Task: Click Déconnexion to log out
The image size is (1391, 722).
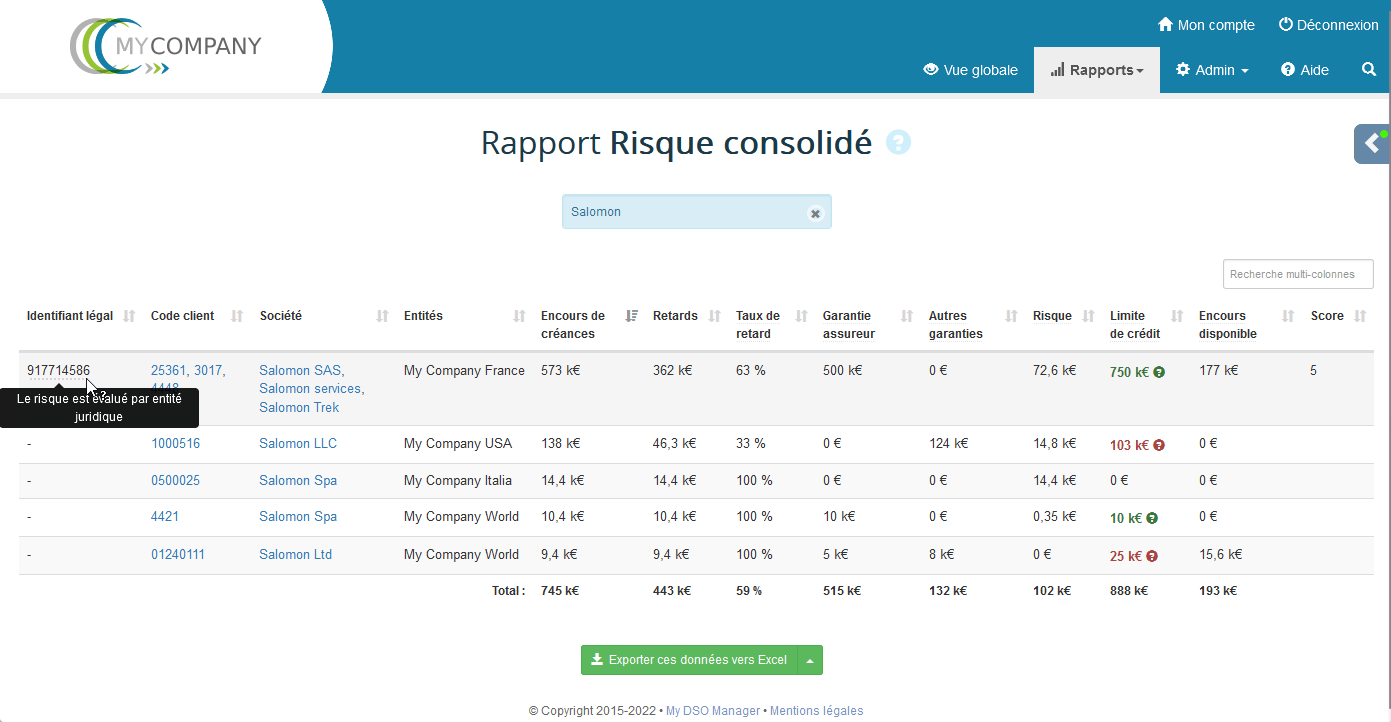Action: (1328, 25)
